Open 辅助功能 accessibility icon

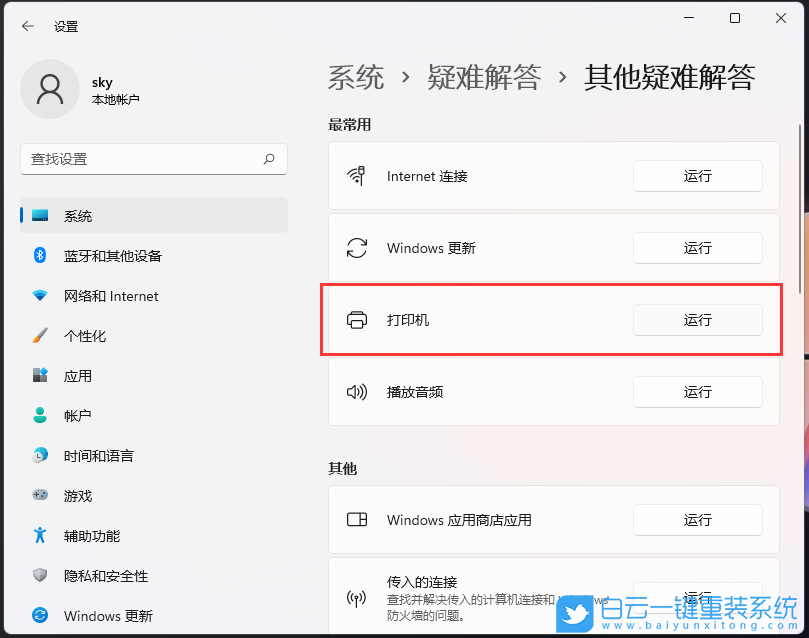pyautogui.click(x=39, y=536)
